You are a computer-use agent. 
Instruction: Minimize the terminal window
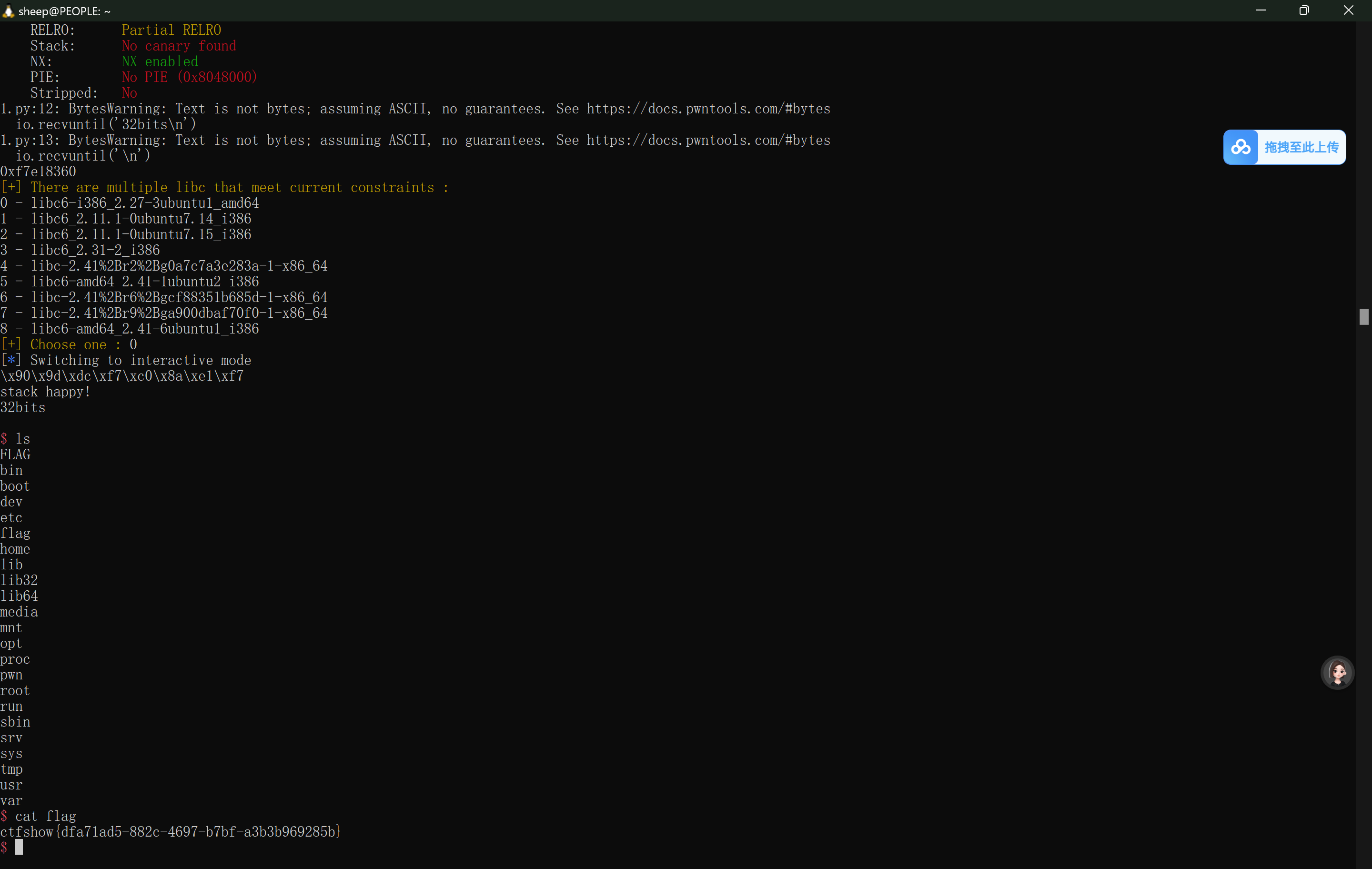pos(1261,10)
